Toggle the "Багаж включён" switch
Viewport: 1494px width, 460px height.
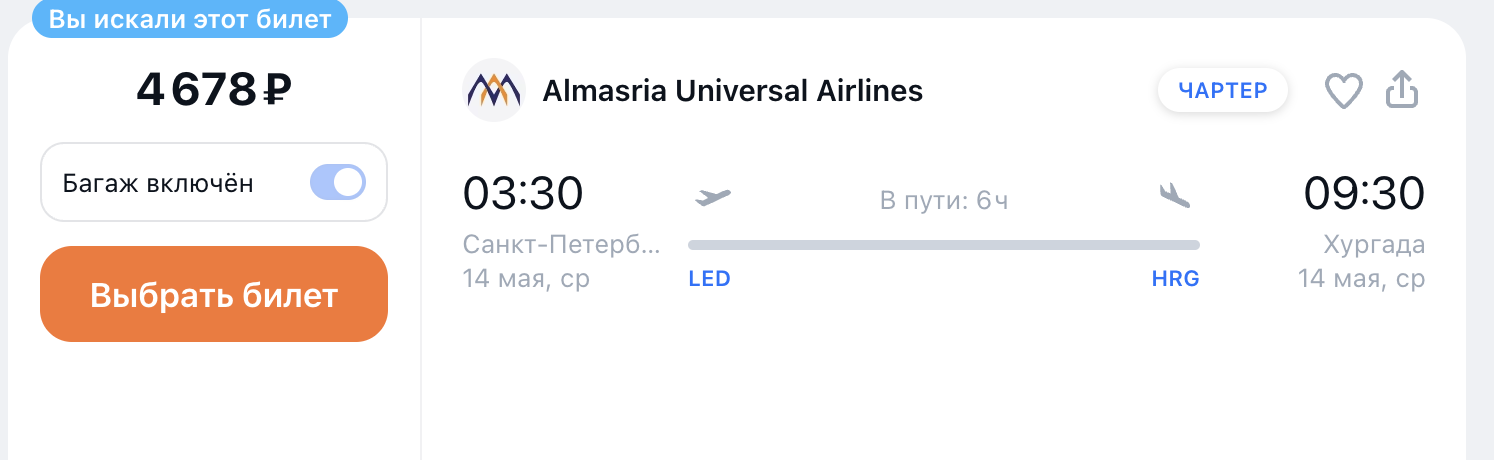pos(338,183)
